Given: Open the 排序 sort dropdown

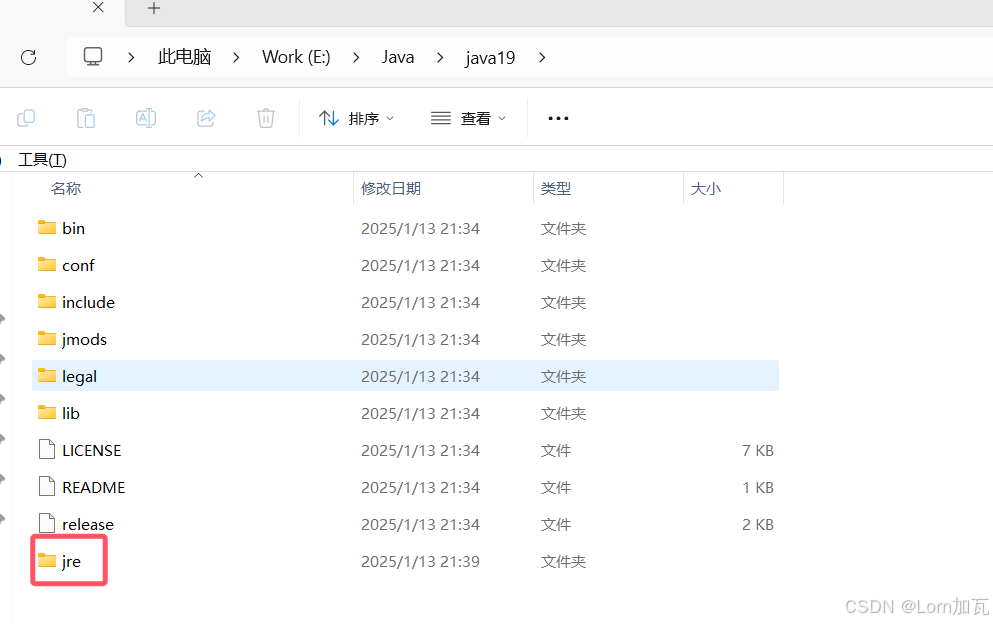Looking at the screenshot, I should click(357, 118).
